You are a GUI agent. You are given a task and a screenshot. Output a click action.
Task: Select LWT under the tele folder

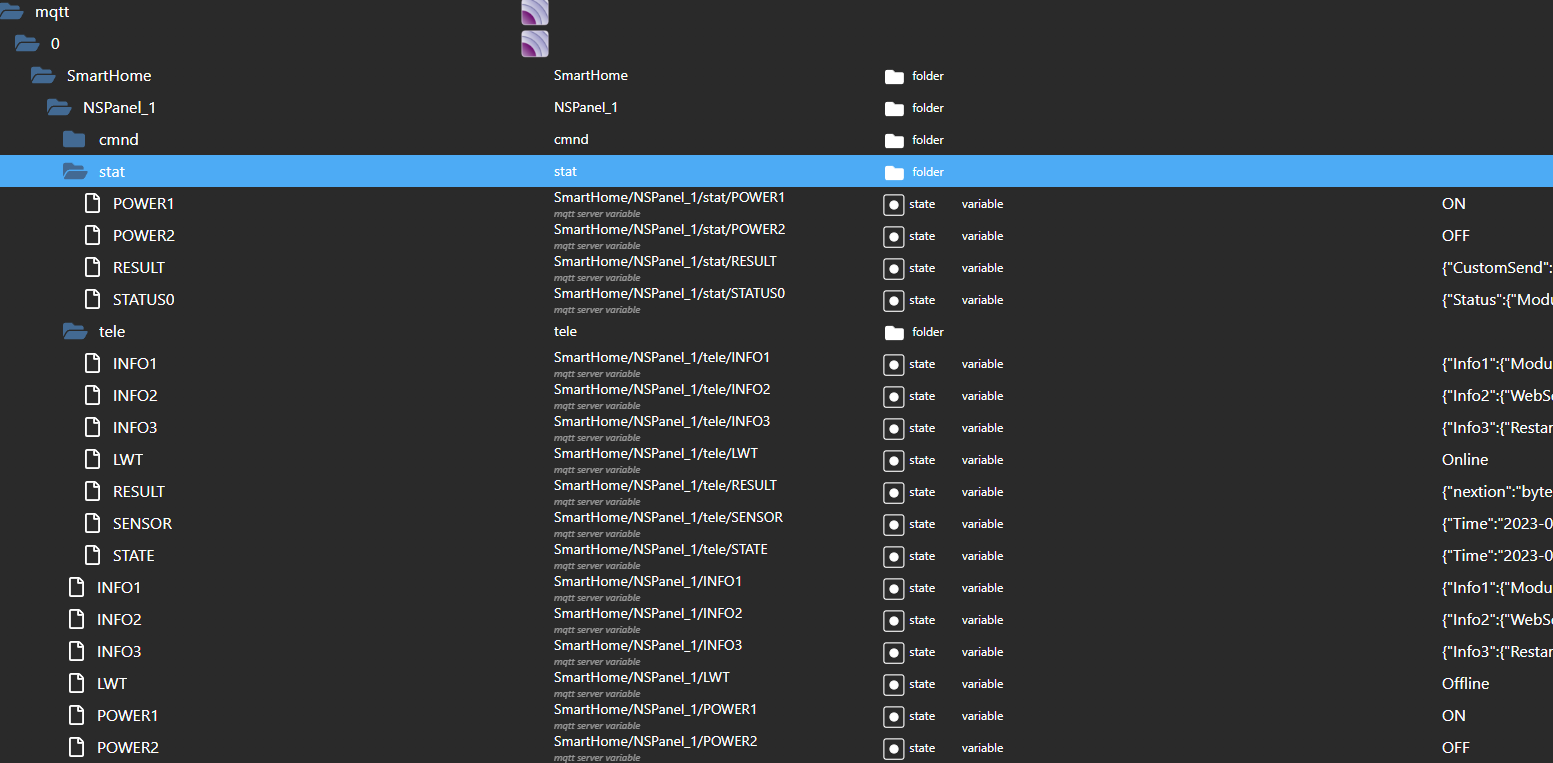point(128,460)
